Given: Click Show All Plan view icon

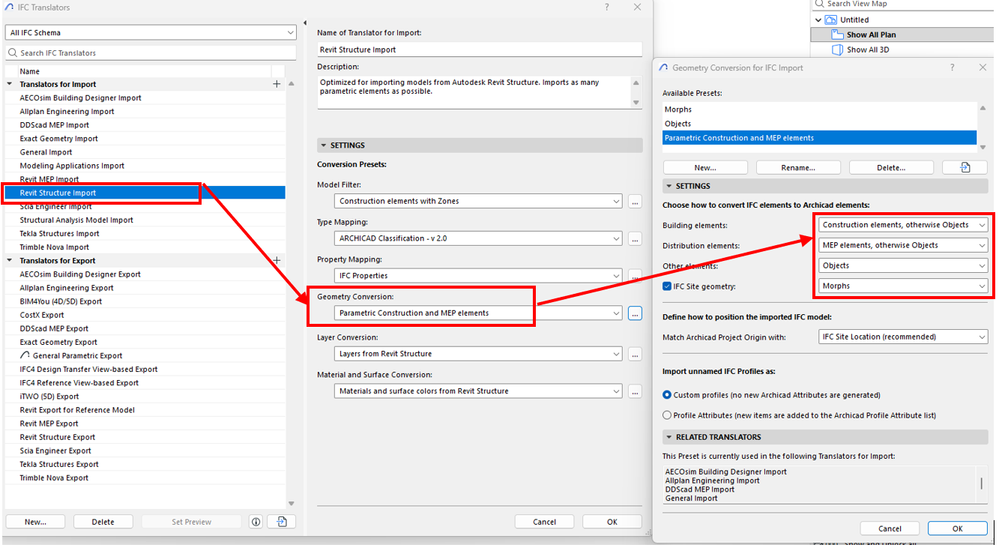Looking at the screenshot, I should coord(837,34).
